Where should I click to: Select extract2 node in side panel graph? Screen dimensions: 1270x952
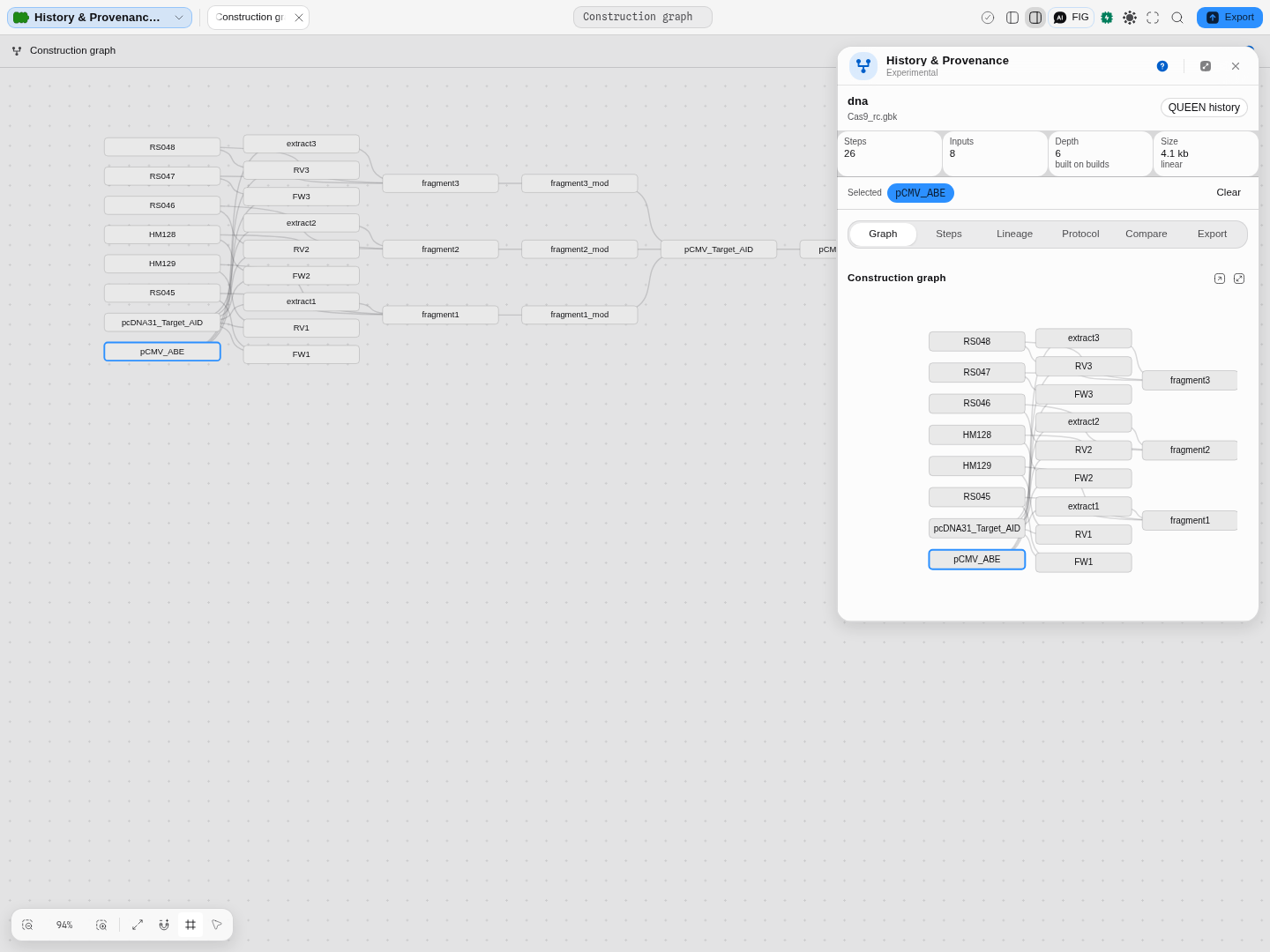(1084, 422)
